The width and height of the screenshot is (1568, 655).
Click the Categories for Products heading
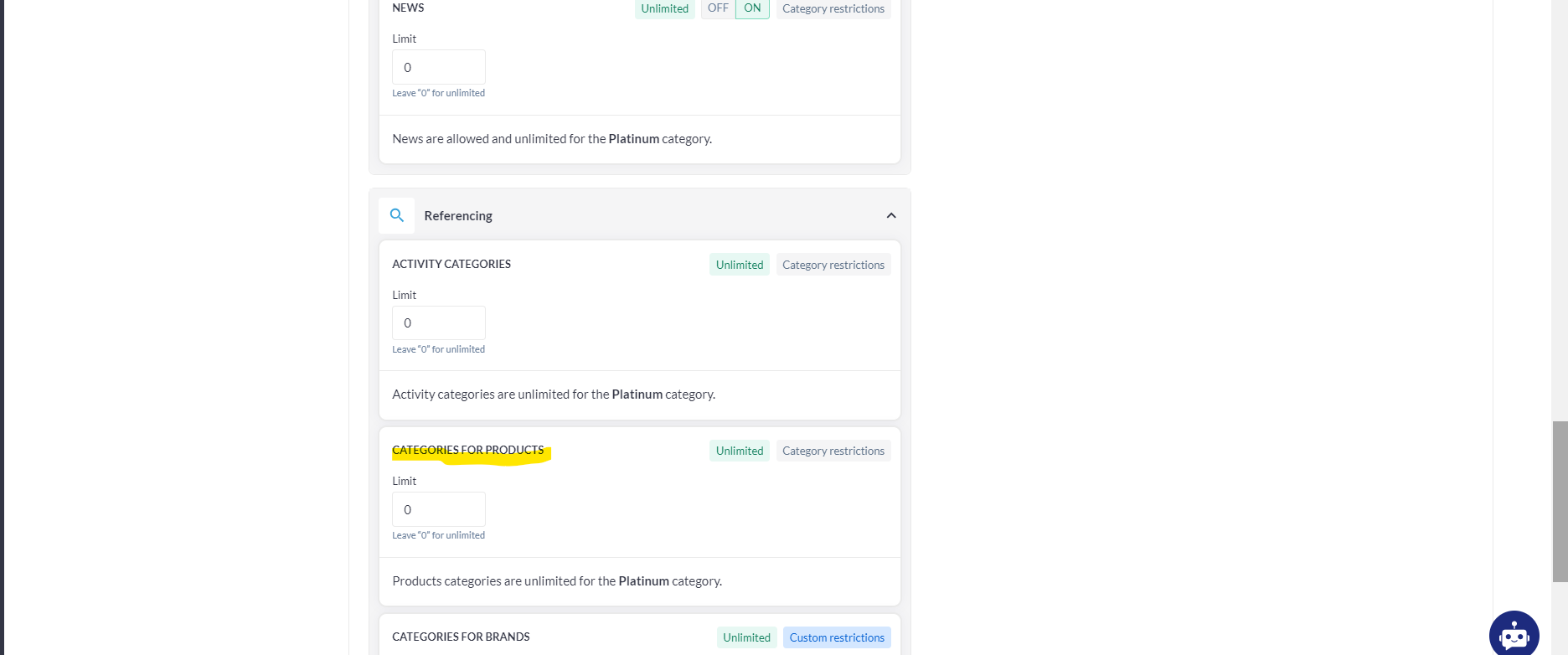pyautogui.click(x=467, y=450)
